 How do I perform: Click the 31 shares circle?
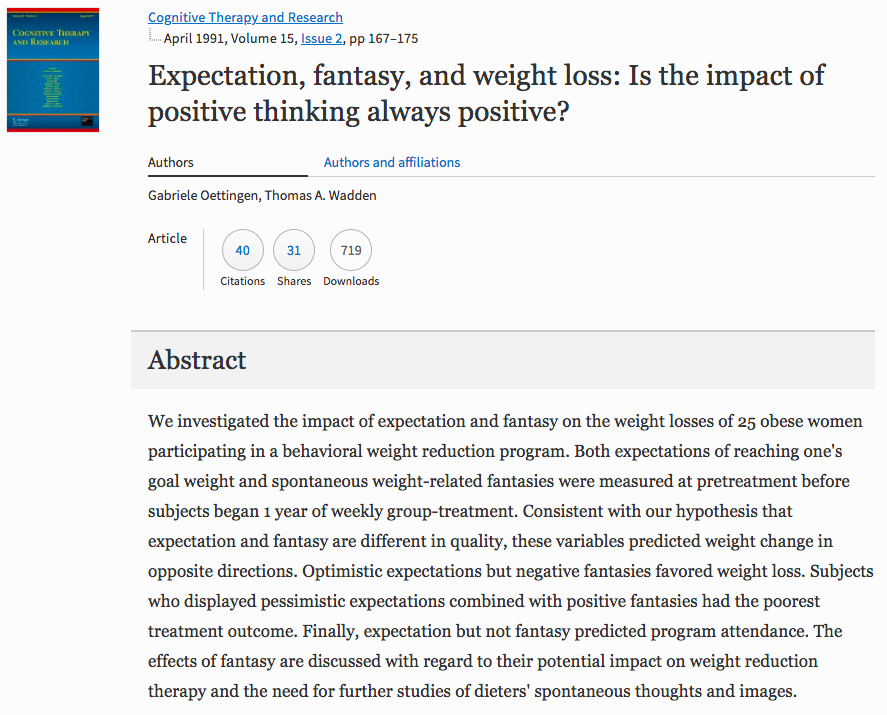point(294,251)
